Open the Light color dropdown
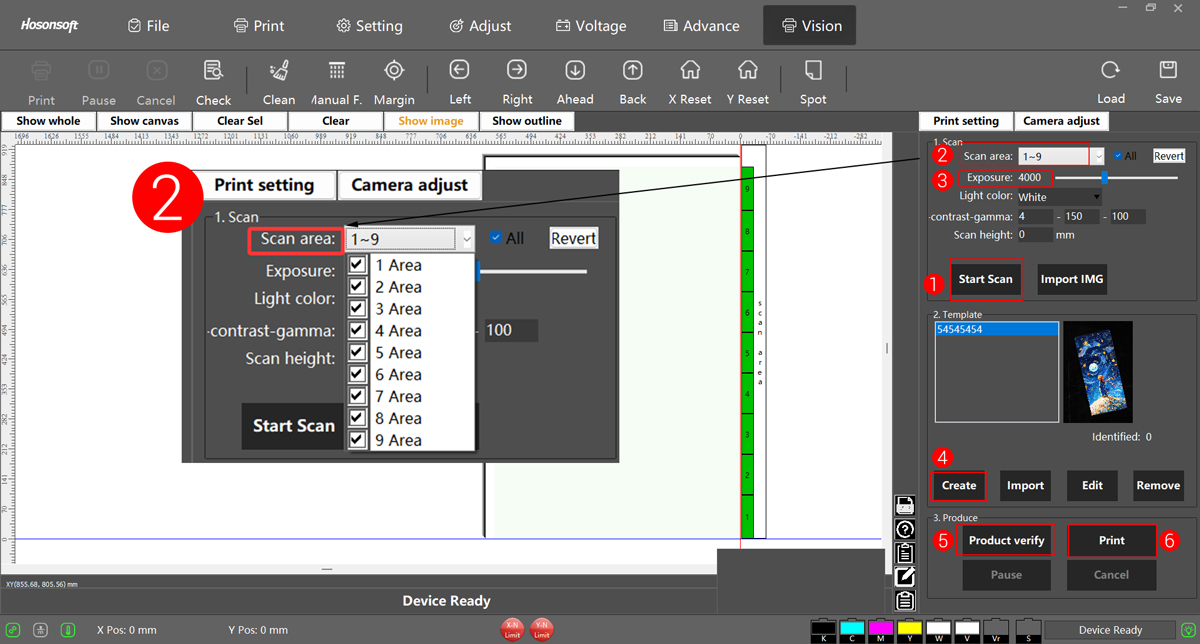The width and height of the screenshot is (1200, 644). [1059, 197]
